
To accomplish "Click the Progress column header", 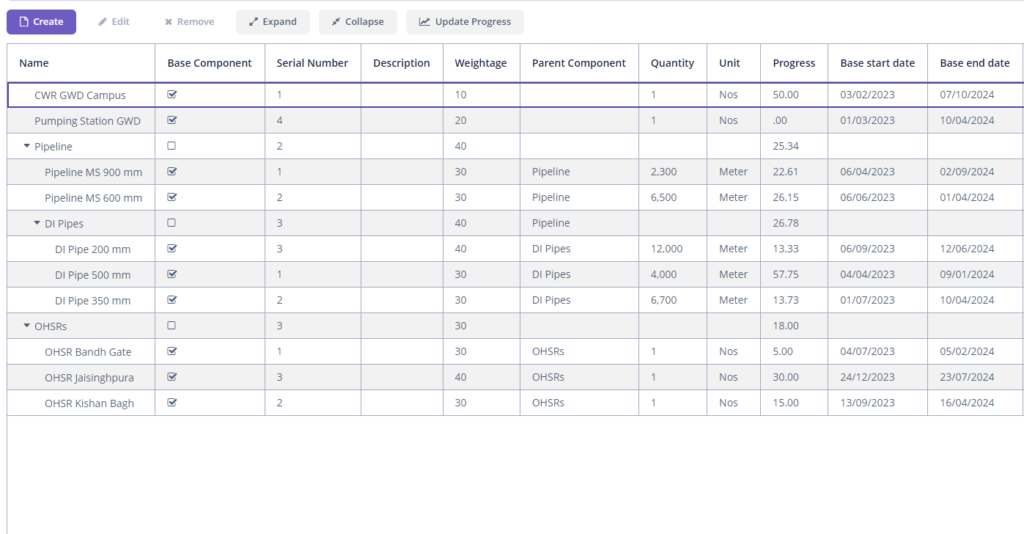I will coord(793,63).
